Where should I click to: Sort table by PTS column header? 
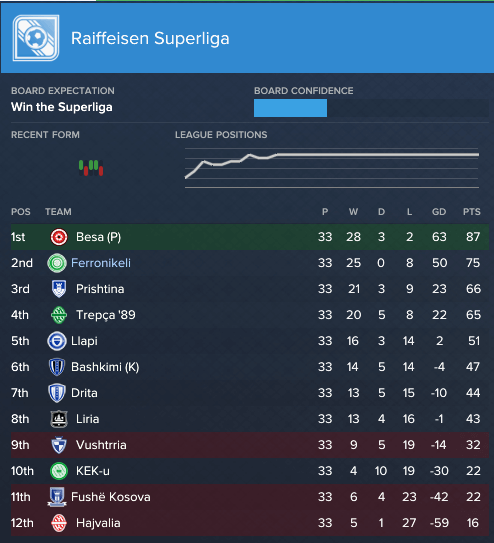coord(472,212)
